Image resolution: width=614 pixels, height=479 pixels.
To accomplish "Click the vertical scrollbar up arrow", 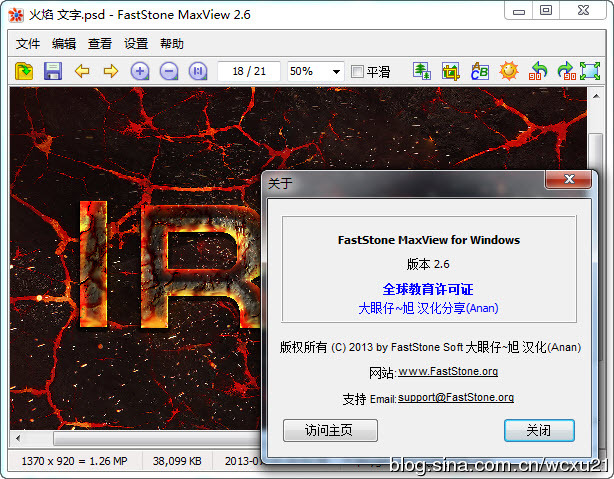I will pyautogui.click(x=596, y=96).
